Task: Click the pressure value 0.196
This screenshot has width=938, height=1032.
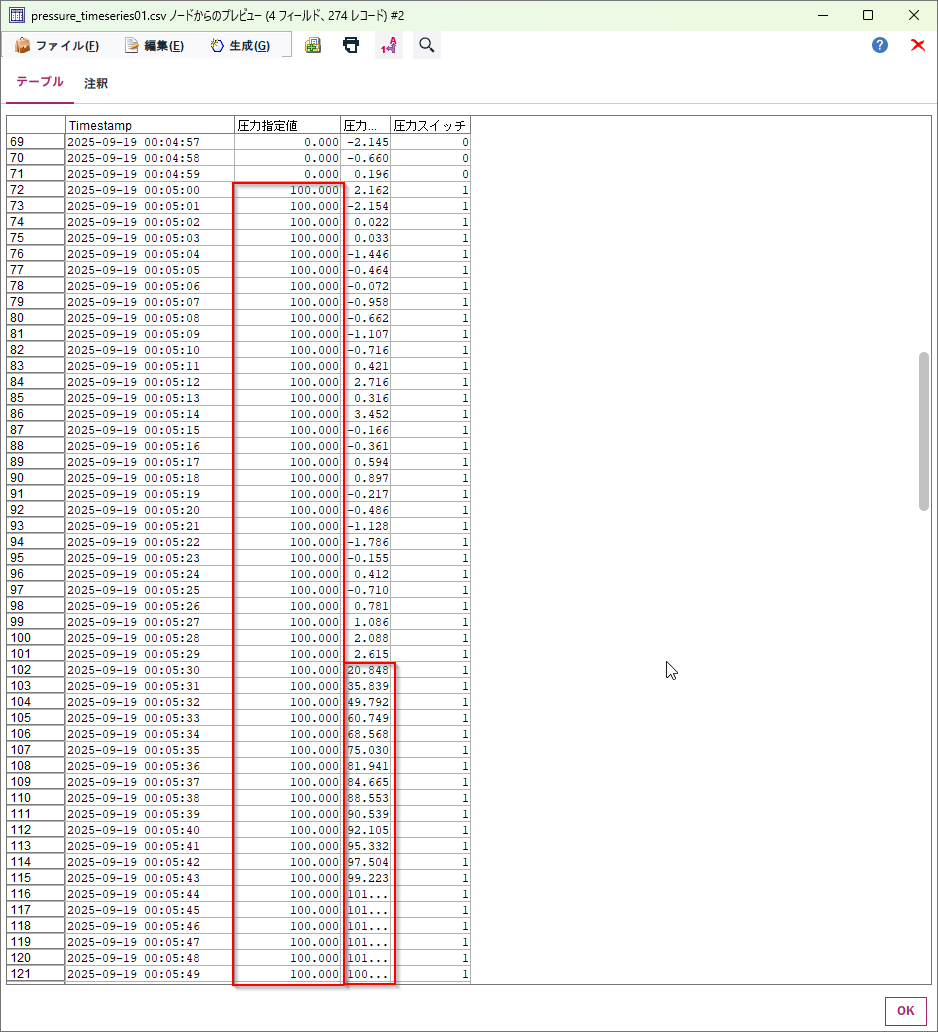Action: [371, 174]
